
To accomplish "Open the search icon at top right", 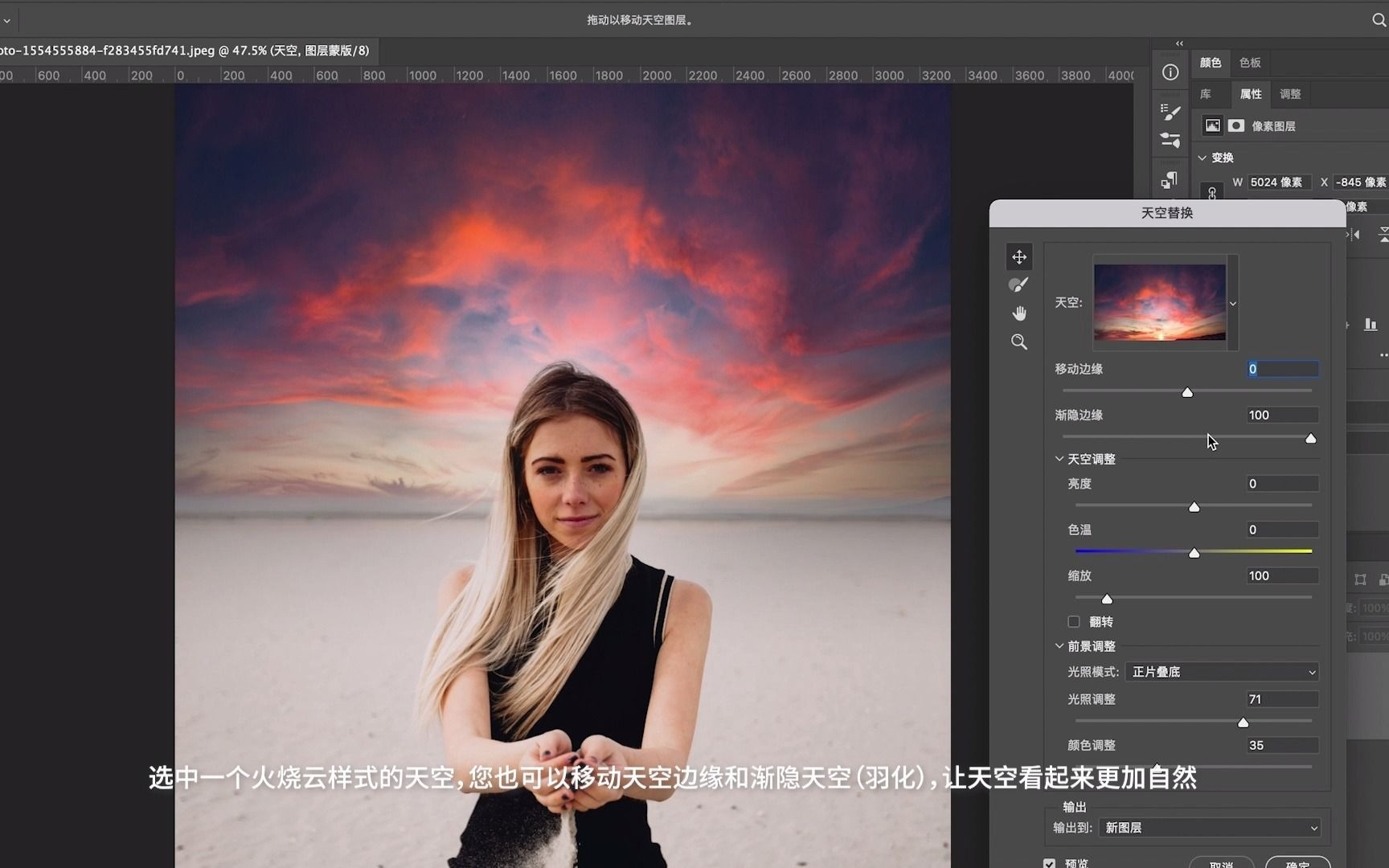I will pos(1379,18).
